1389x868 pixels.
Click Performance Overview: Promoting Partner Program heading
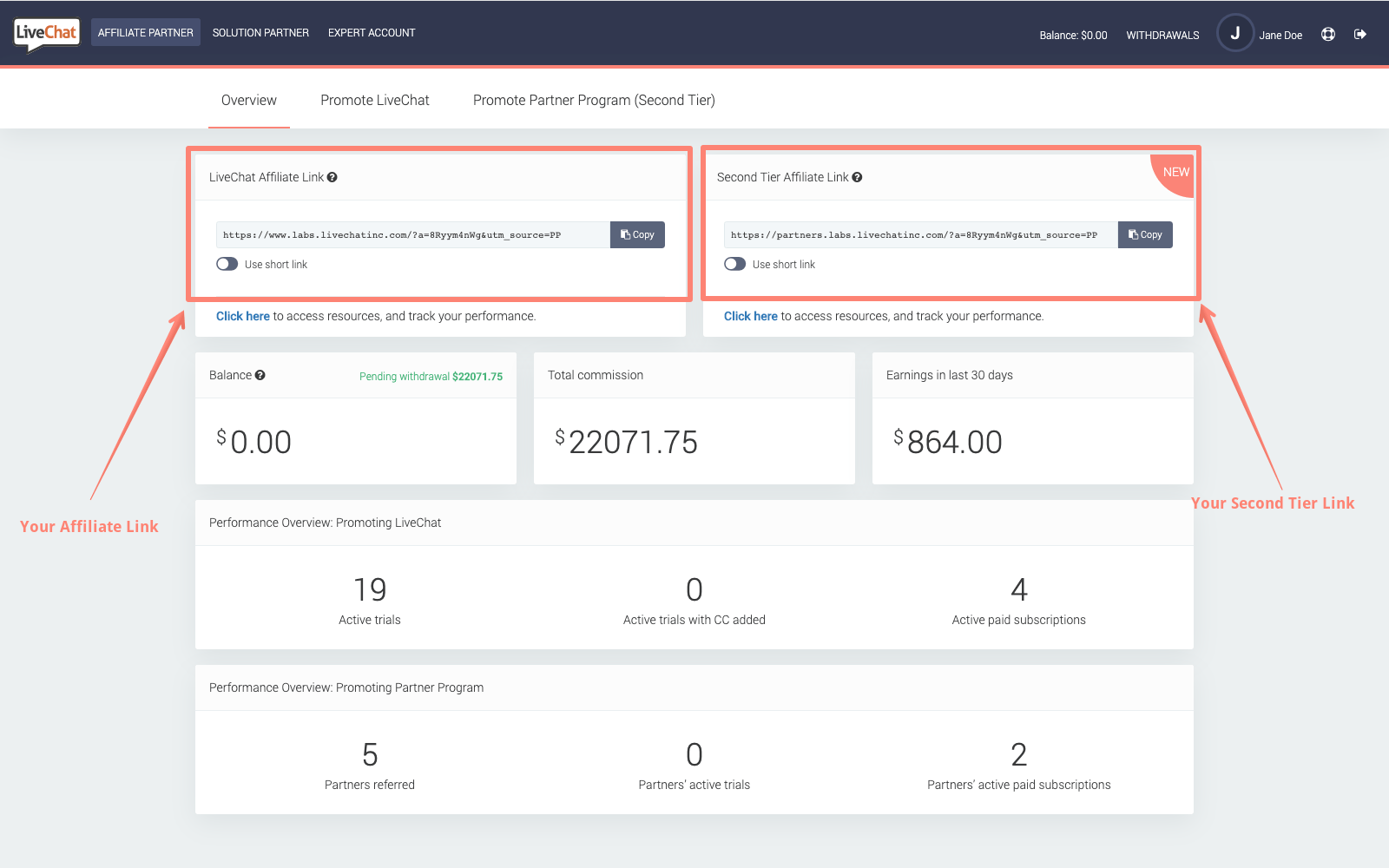click(x=346, y=687)
